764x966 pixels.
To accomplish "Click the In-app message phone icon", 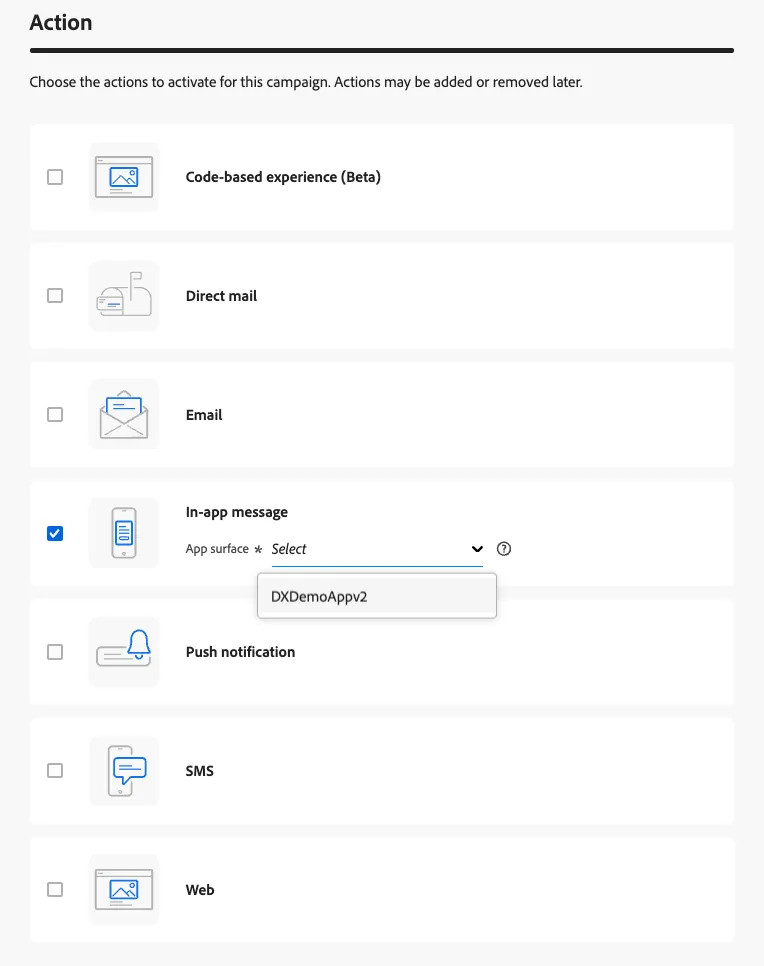I will point(124,533).
